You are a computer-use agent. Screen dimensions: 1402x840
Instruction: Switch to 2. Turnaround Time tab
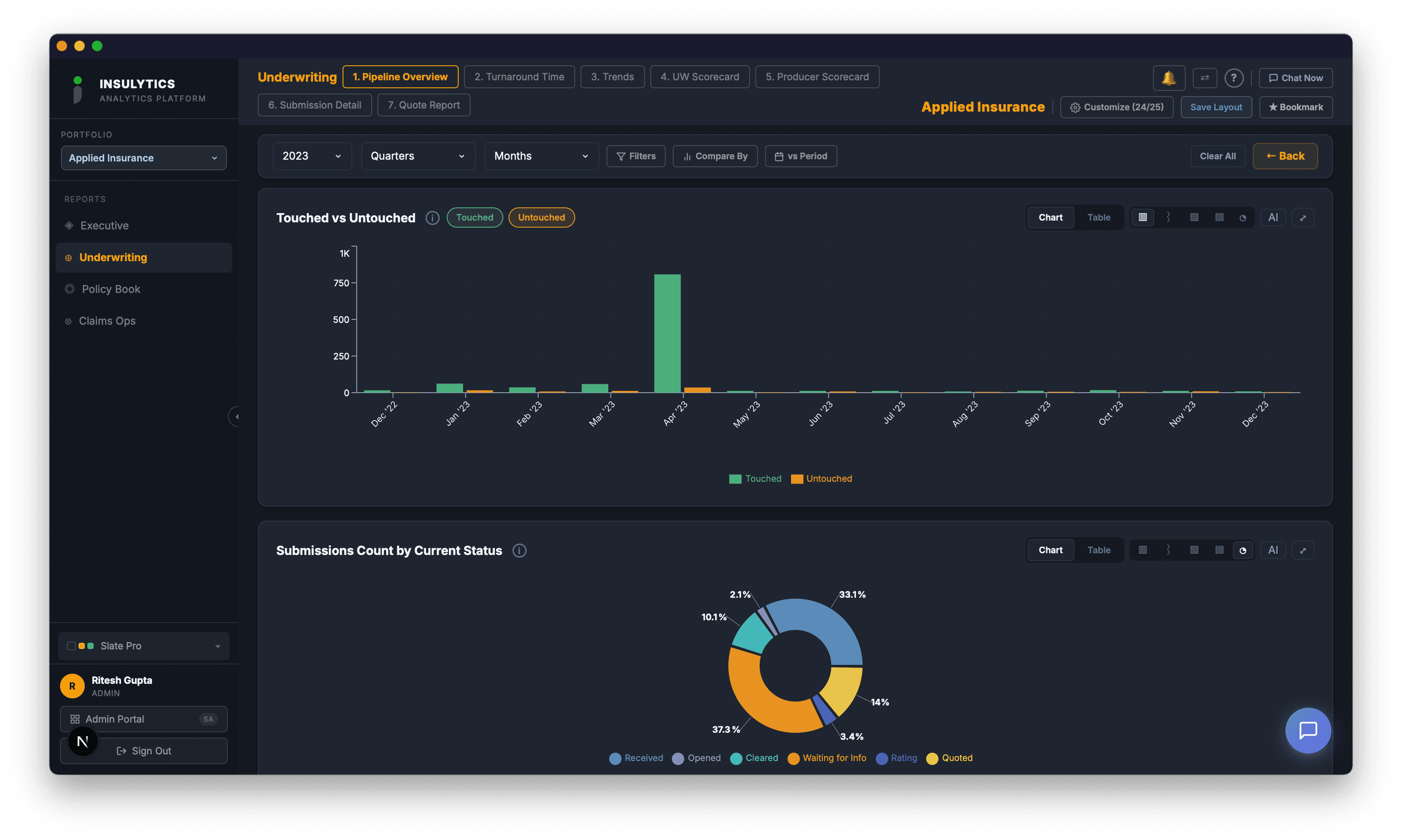(x=519, y=77)
